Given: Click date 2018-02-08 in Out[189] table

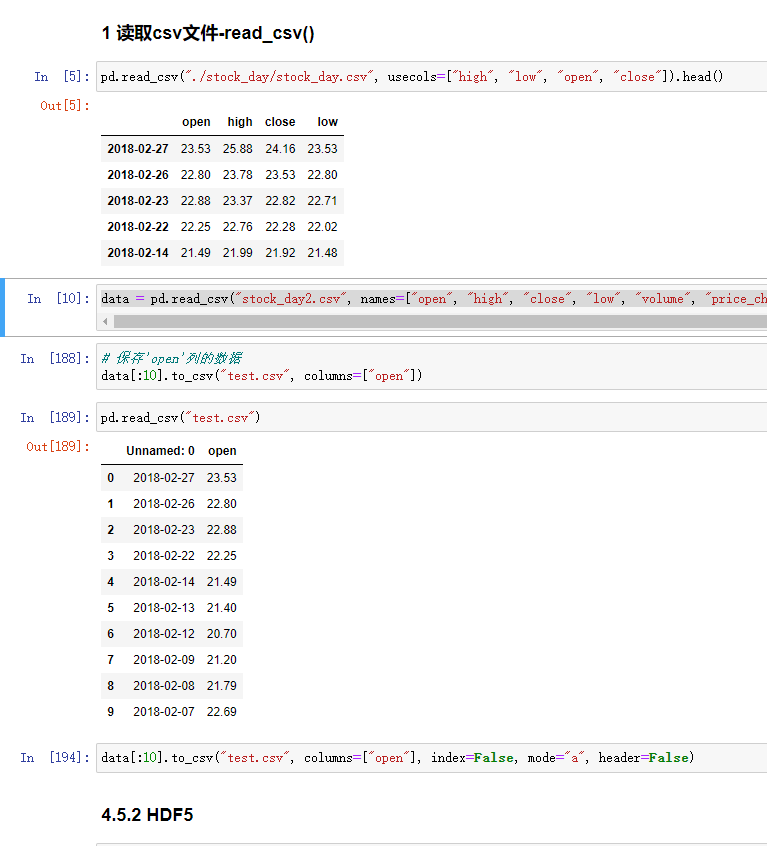Looking at the screenshot, I should (164, 686).
